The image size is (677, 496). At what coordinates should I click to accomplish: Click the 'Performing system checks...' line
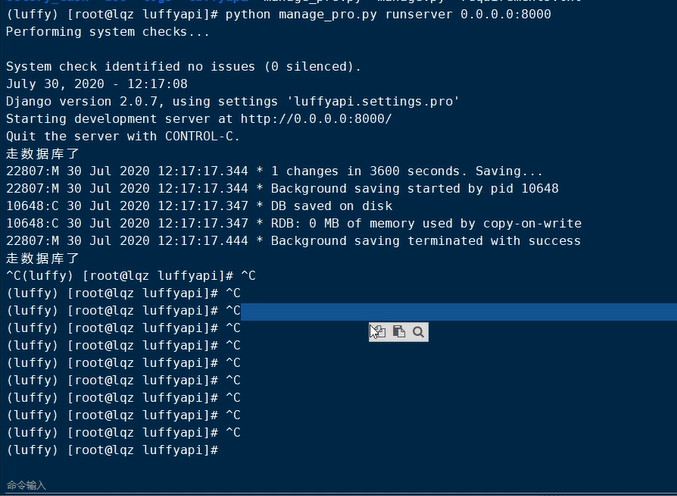[108, 32]
